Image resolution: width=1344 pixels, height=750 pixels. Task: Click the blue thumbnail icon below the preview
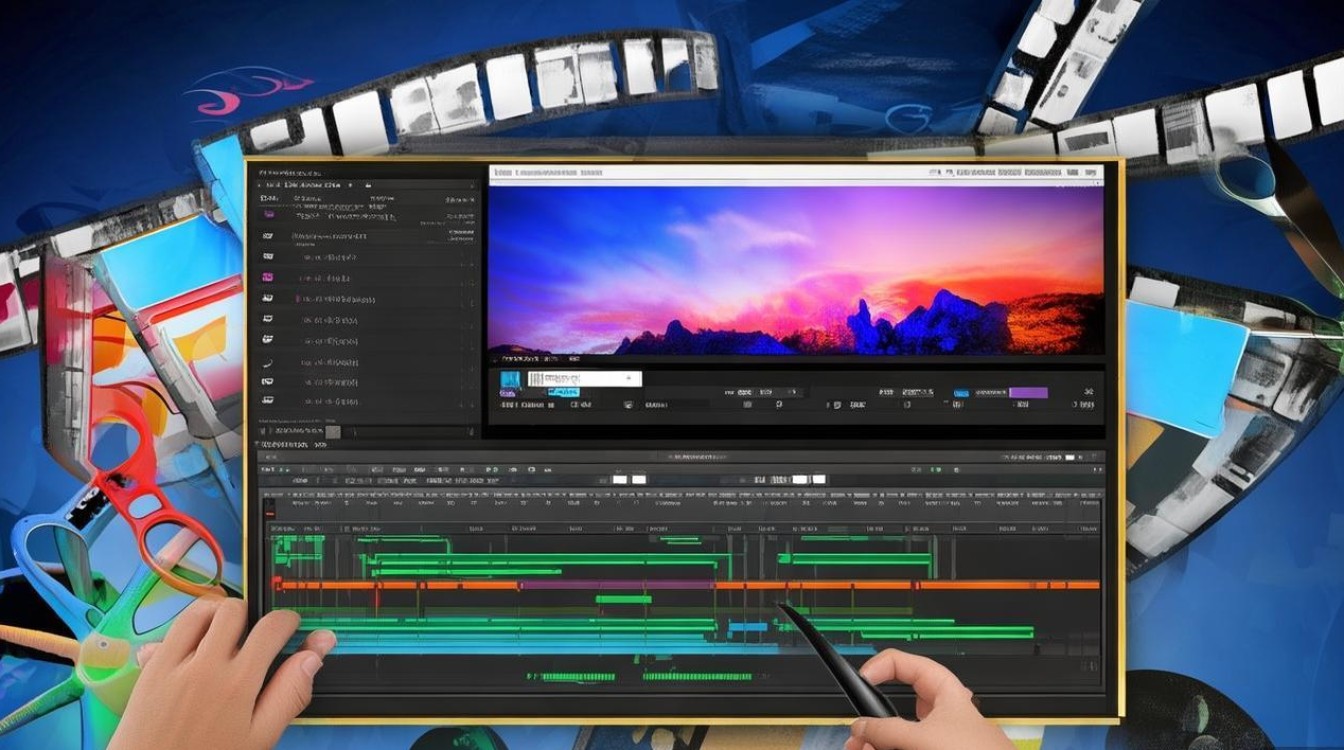[511, 380]
